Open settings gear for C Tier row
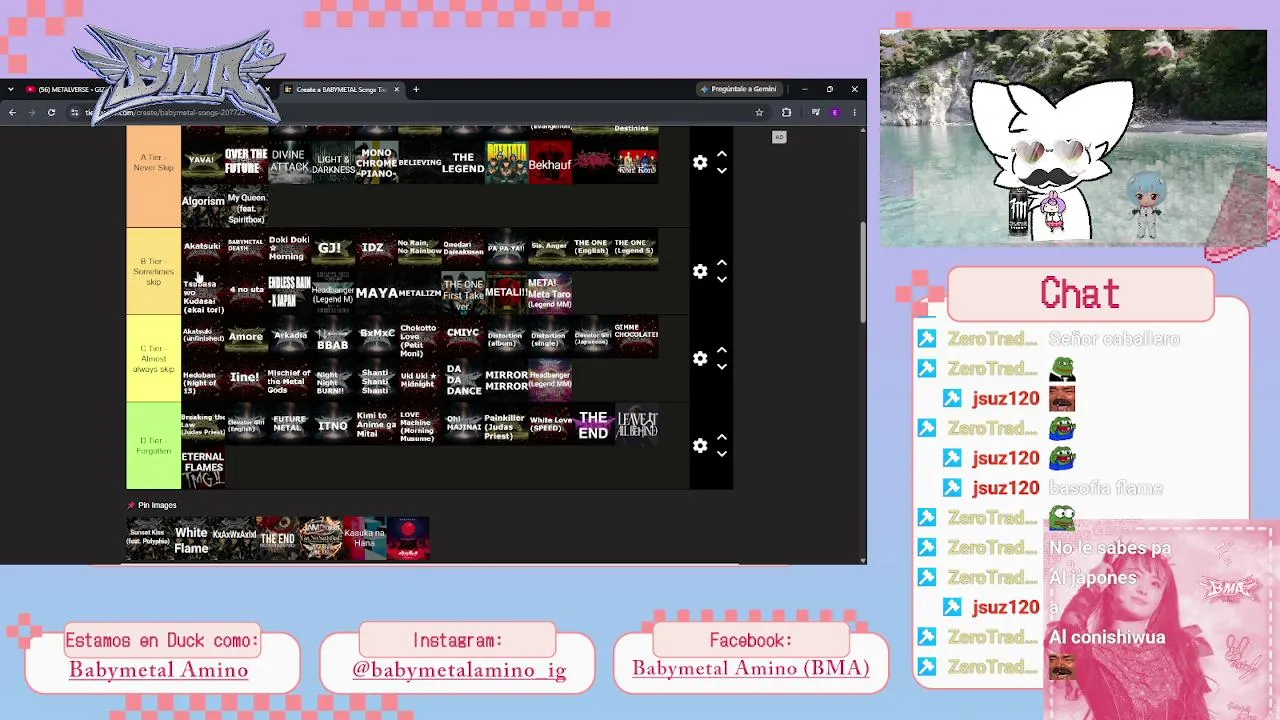Image resolution: width=1280 pixels, height=720 pixels. tap(700, 358)
